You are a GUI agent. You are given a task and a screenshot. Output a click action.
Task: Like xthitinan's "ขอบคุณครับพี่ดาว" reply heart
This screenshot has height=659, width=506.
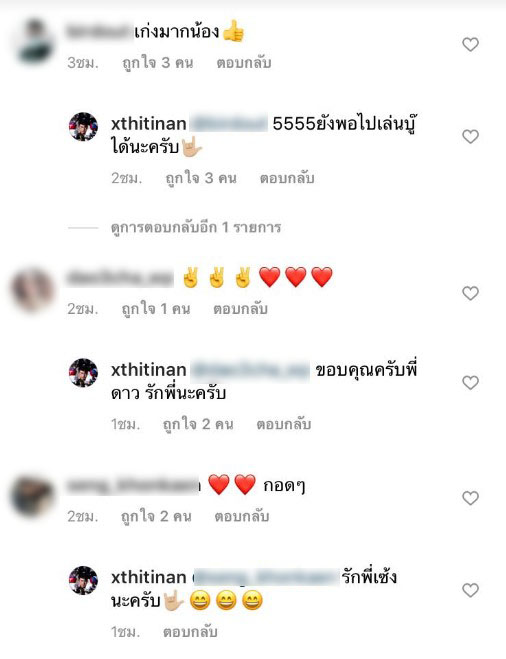coord(470,382)
